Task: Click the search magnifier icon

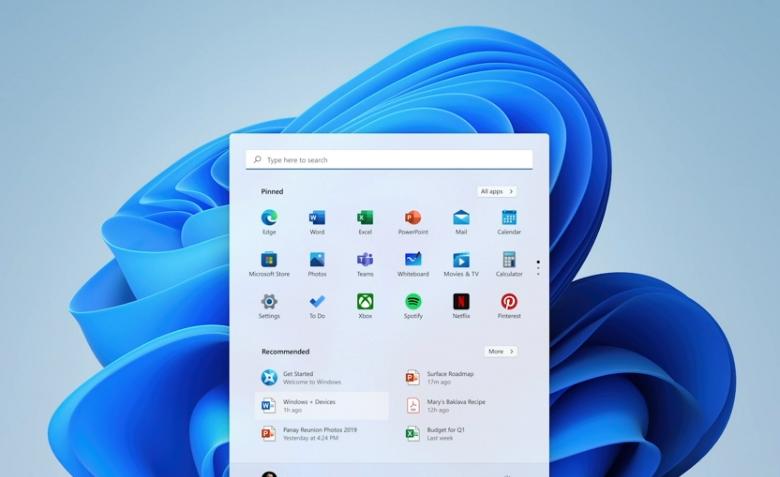Action: coord(257,160)
